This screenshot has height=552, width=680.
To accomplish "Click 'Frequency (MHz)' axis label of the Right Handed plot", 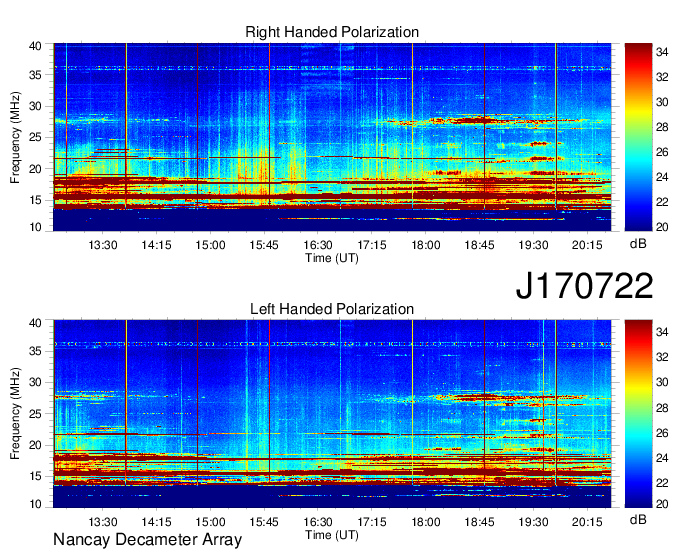I will click(15, 137).
